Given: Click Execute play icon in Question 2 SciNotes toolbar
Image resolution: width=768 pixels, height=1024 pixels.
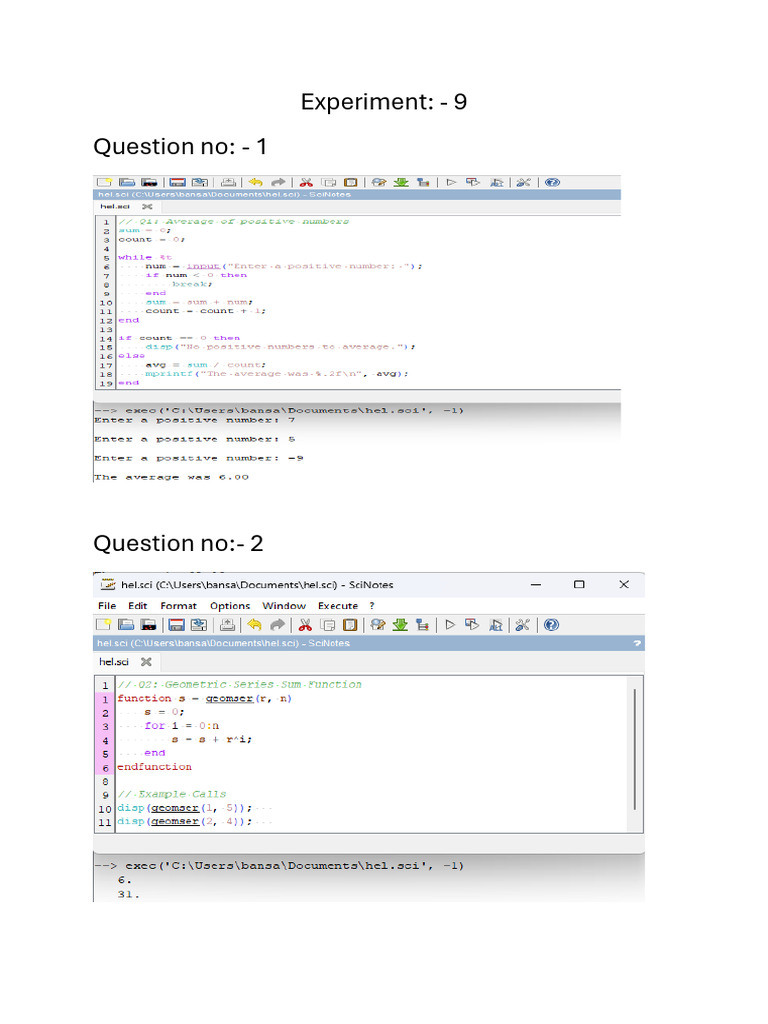Looking at the screenshot, I should pyautogui.click(x=450, y=625).
